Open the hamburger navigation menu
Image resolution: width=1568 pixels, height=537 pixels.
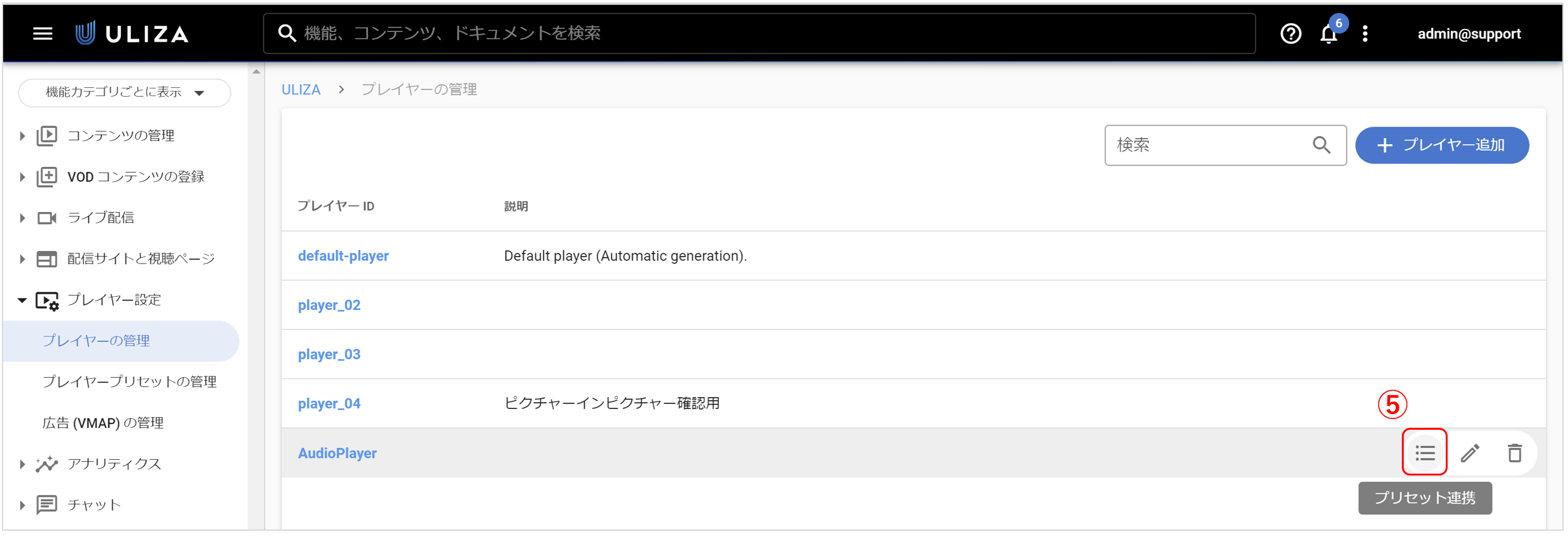point(43,34)
